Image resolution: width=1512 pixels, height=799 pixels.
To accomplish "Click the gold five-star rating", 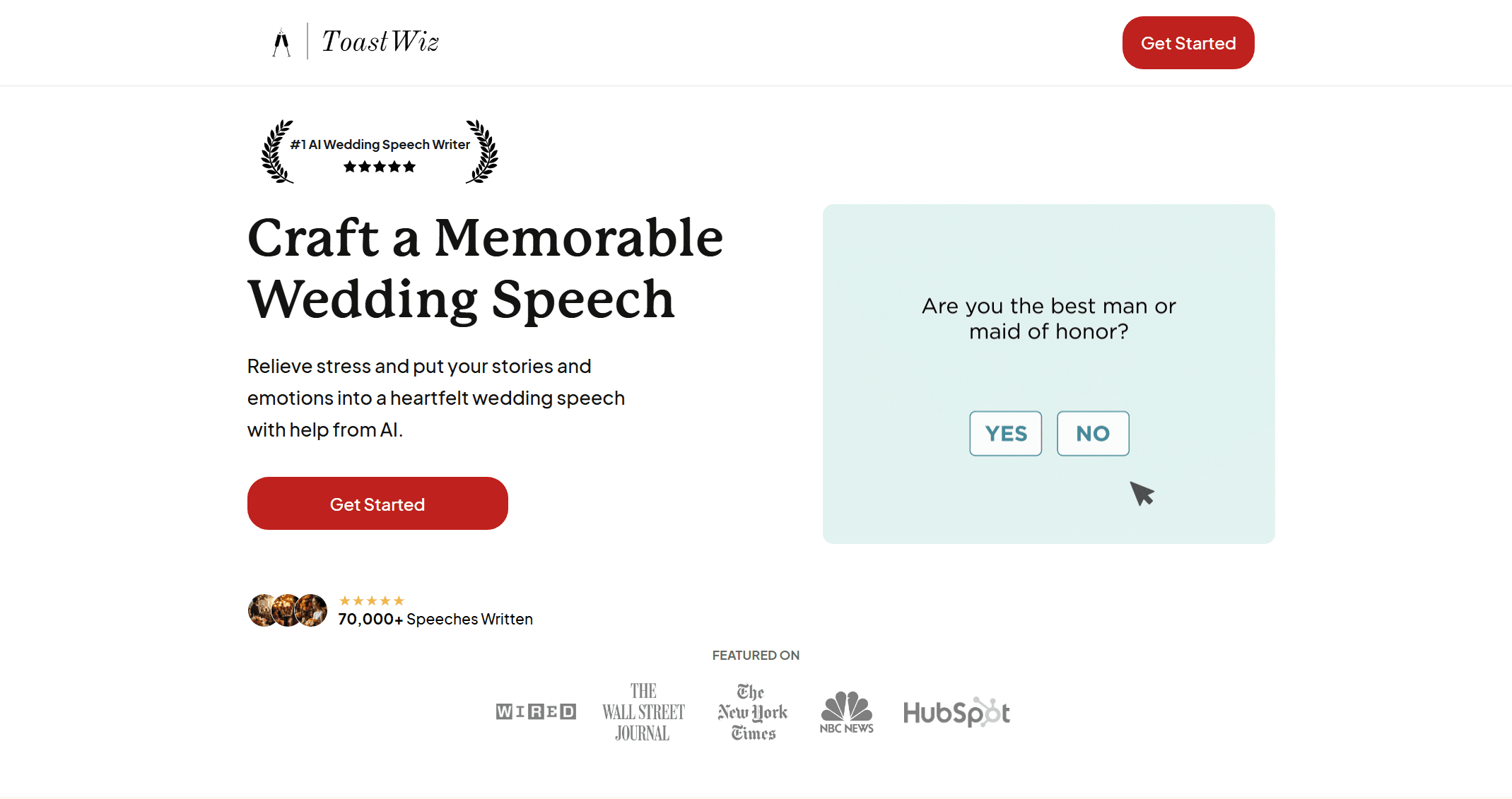I will pyautogui.click(x=371, y=600).
